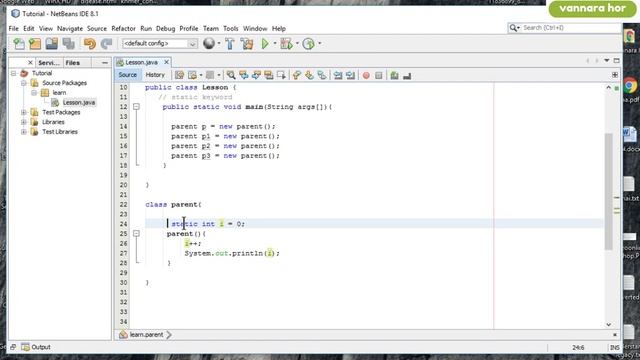Click the Profile Project clock icon
This screenshot has height=360, width=640.
(x=309, y=44)
